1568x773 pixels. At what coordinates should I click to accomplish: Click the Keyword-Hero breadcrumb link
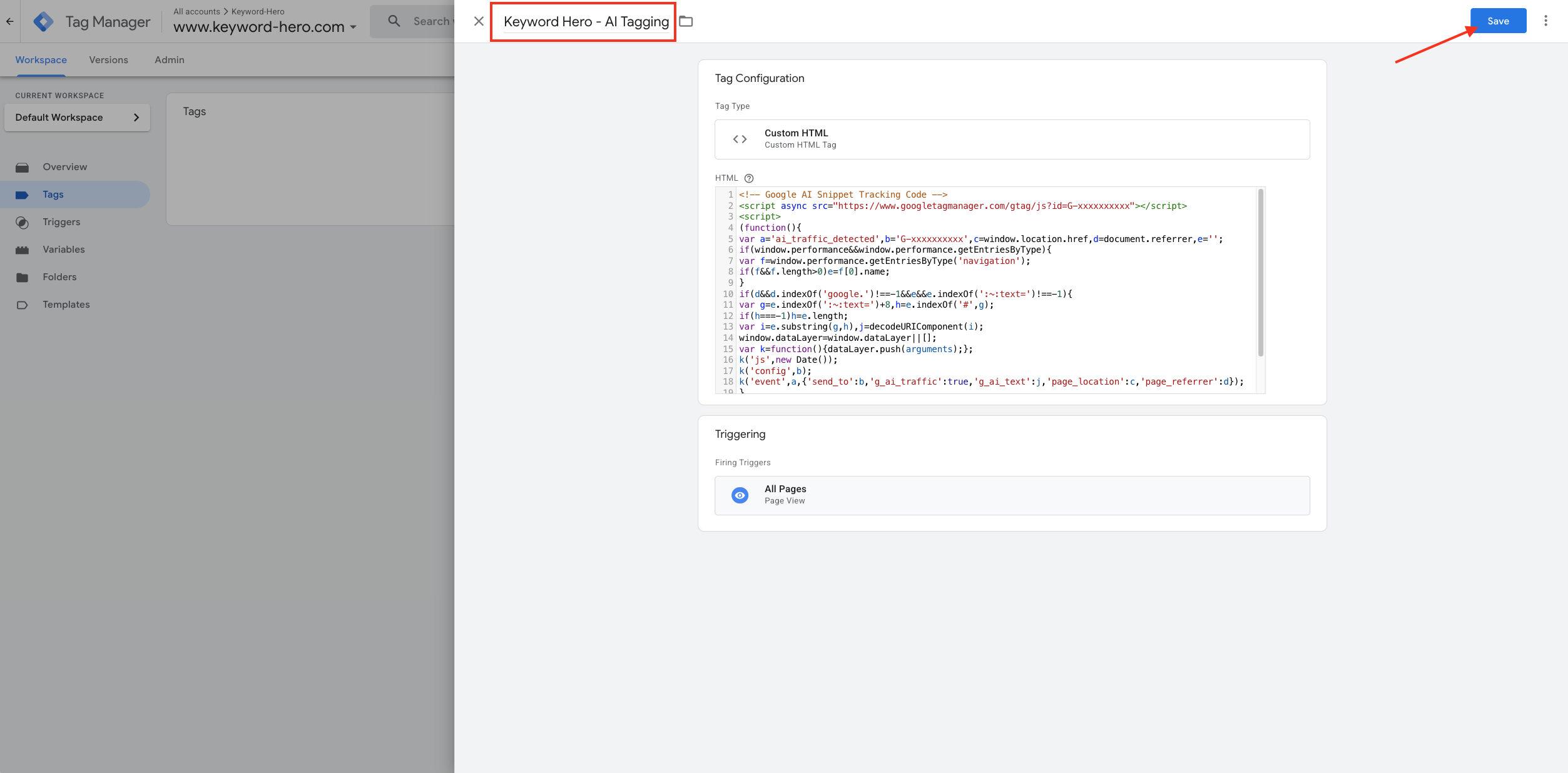tap(258, 11)
